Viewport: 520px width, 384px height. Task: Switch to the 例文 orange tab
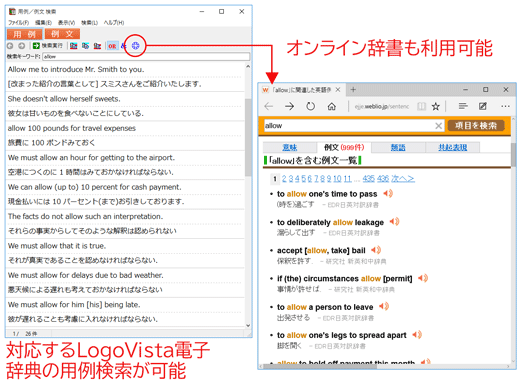[x=62, y=34]
